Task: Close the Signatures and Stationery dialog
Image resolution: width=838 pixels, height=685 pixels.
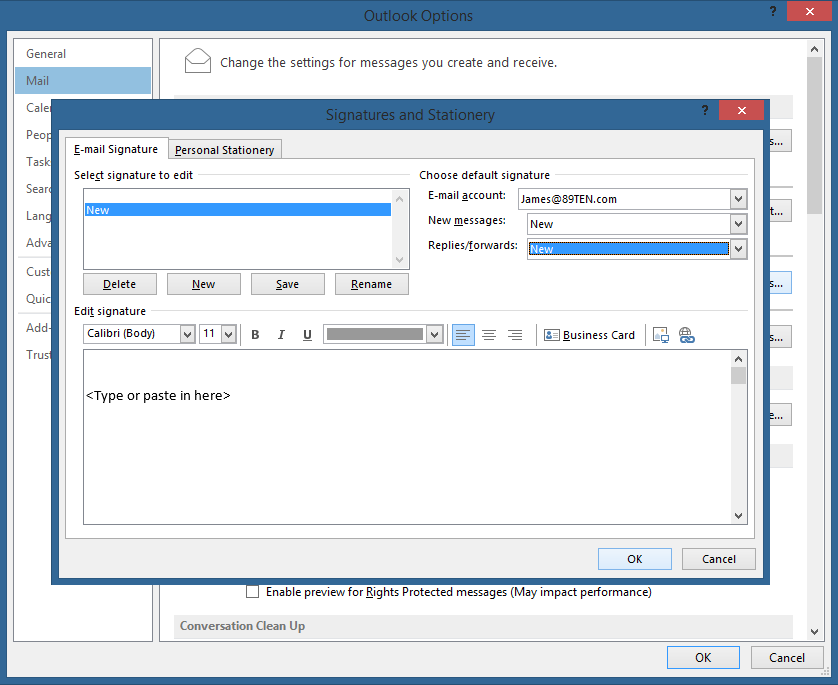Action: click(741, 111)
